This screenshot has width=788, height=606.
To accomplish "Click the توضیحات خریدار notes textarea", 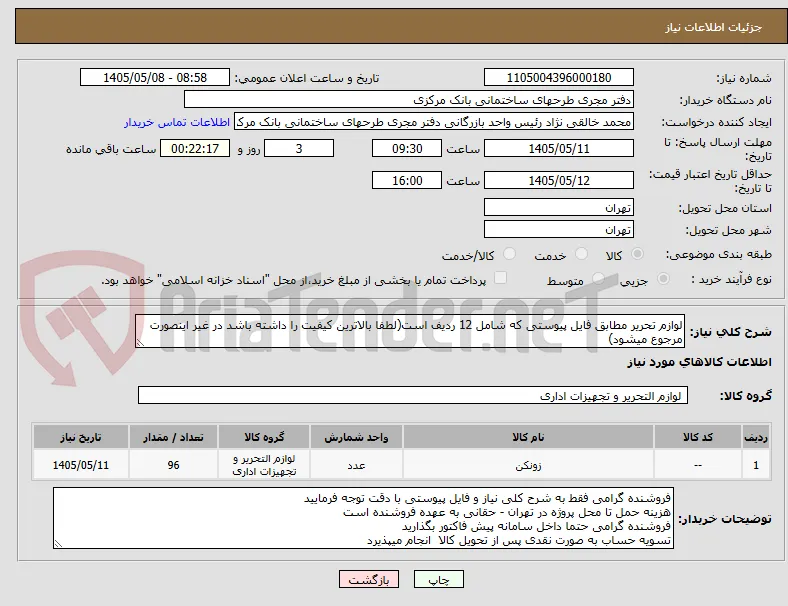I will coord(363,518).
